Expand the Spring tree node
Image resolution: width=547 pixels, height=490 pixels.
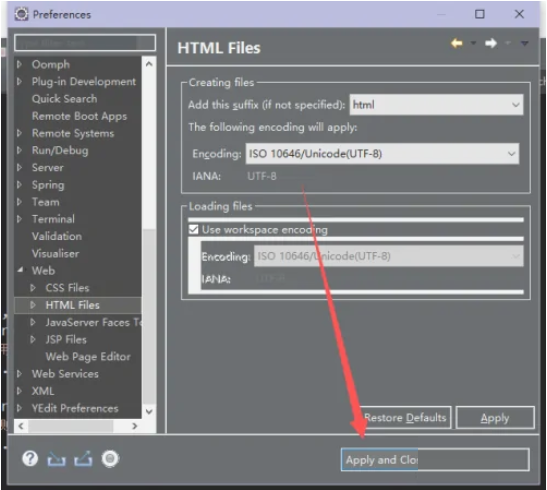point(20,184)
